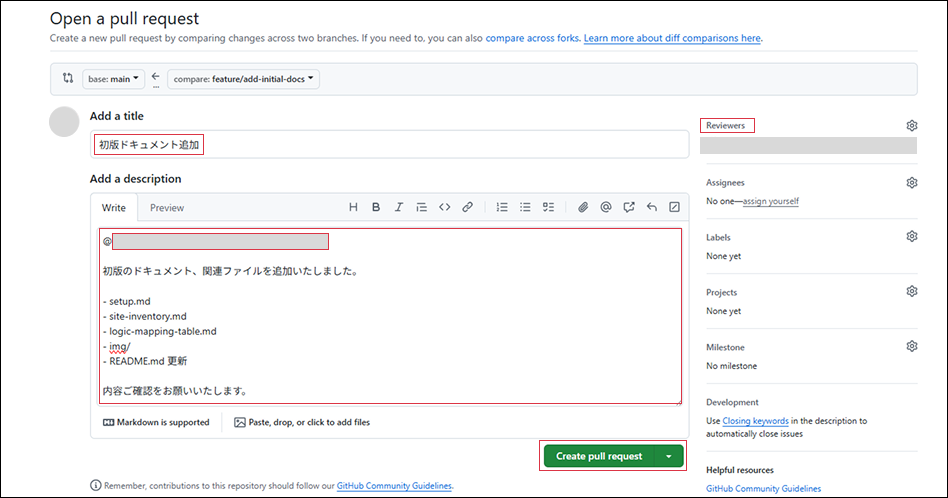Viewport: 948px width, 498px height.
Task: Click the user avatar circle
Action: point(64,121)
